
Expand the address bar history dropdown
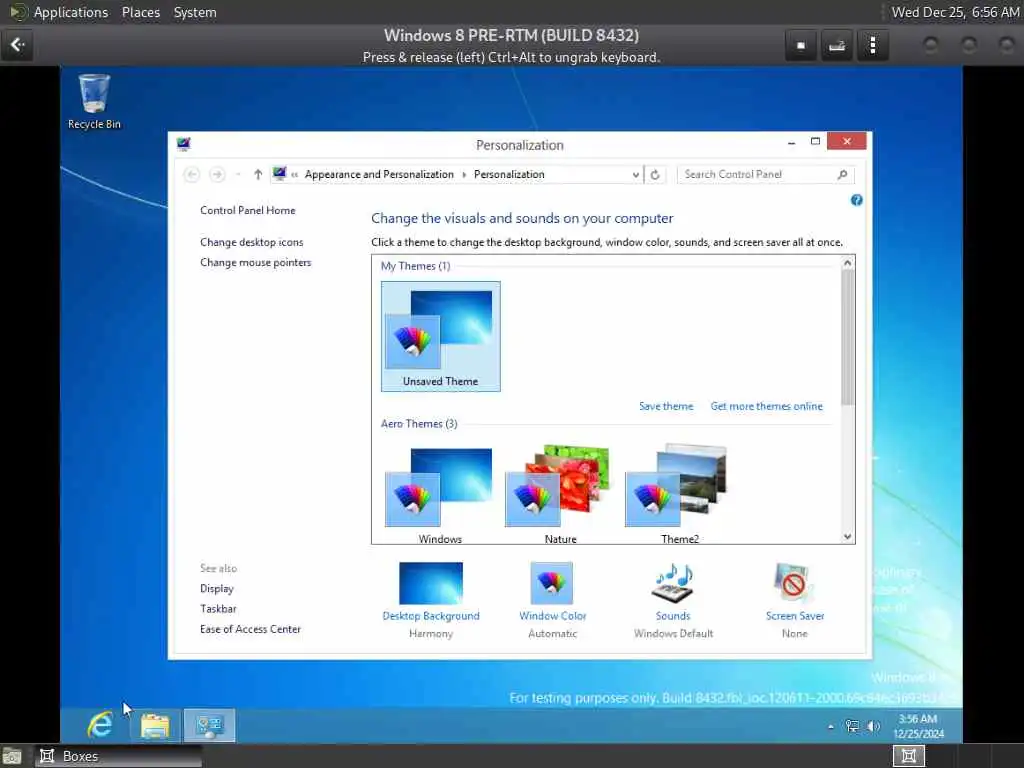[635, 174]
